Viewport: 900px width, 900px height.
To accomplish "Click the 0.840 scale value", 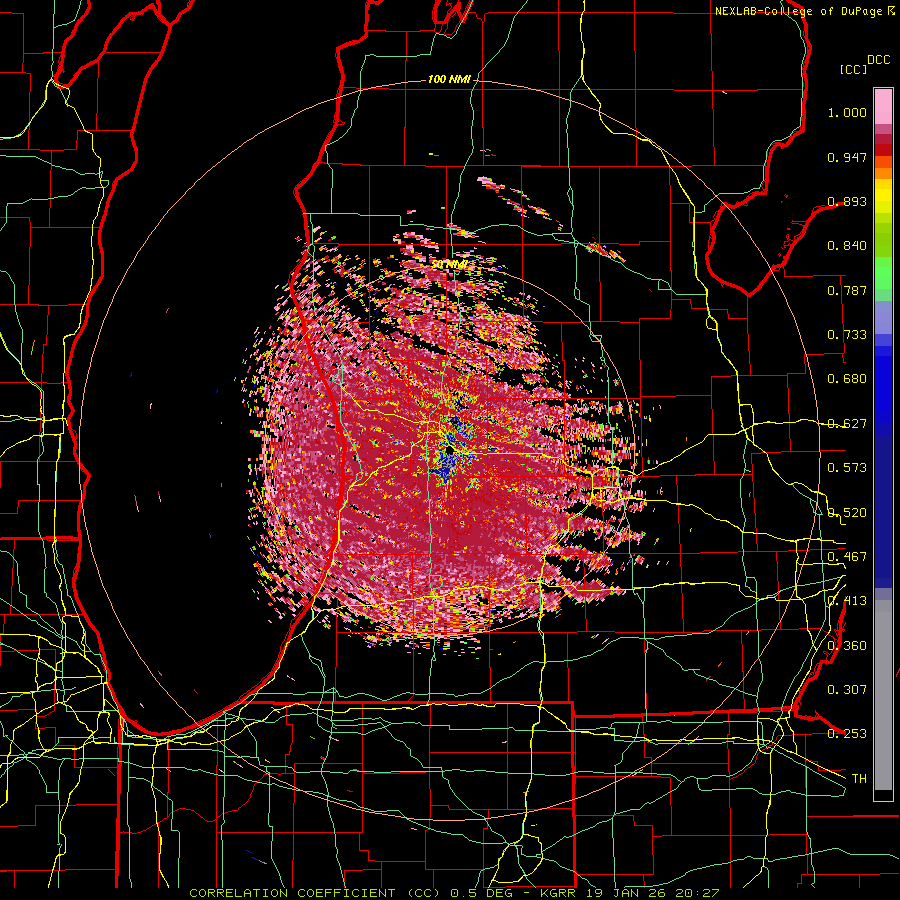I will point(847,246).
